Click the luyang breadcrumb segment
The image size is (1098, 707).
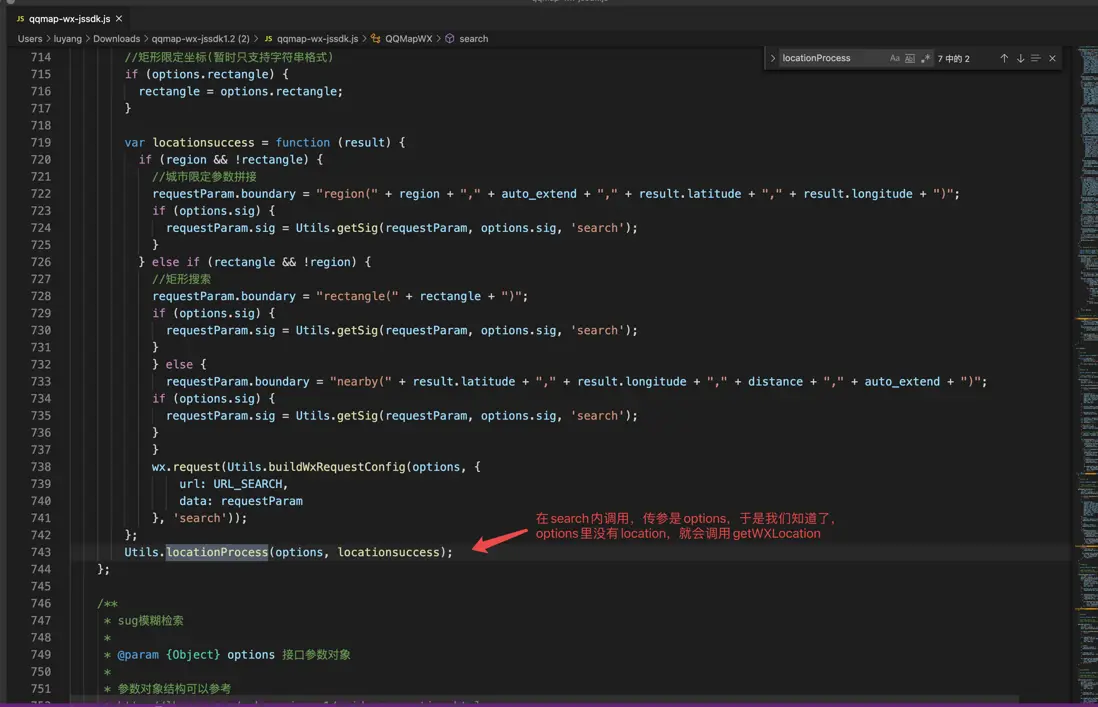pos(67,39)
